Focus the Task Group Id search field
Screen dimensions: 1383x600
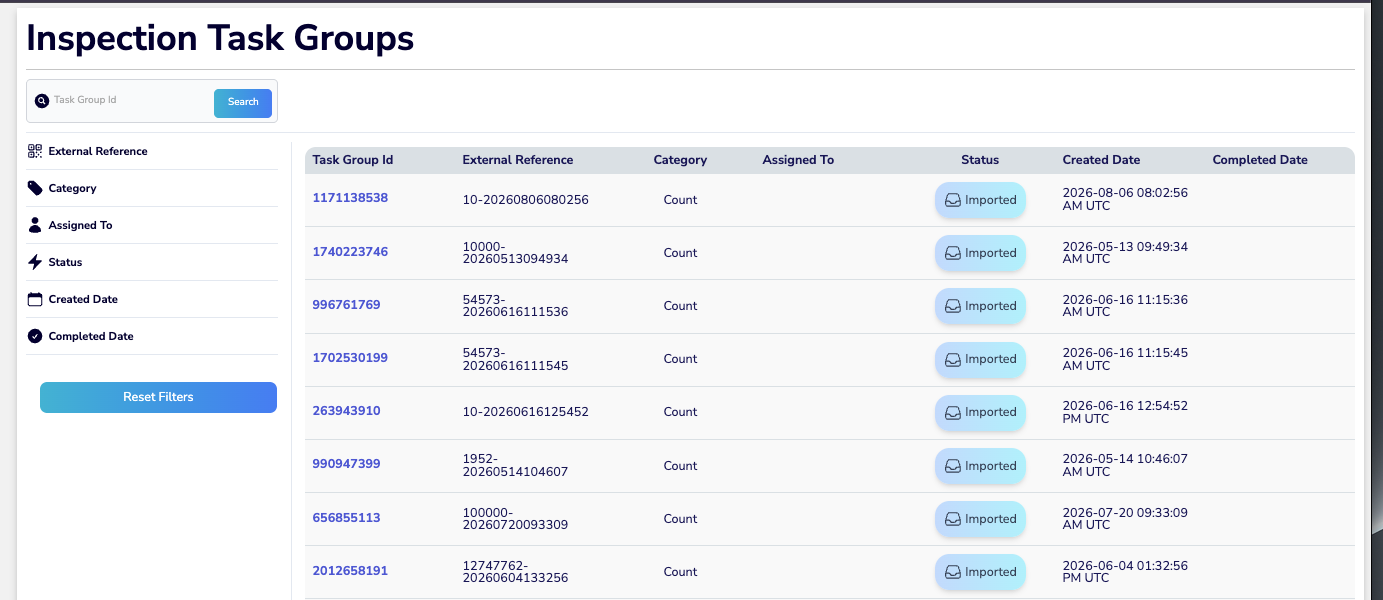coord(130,101)
